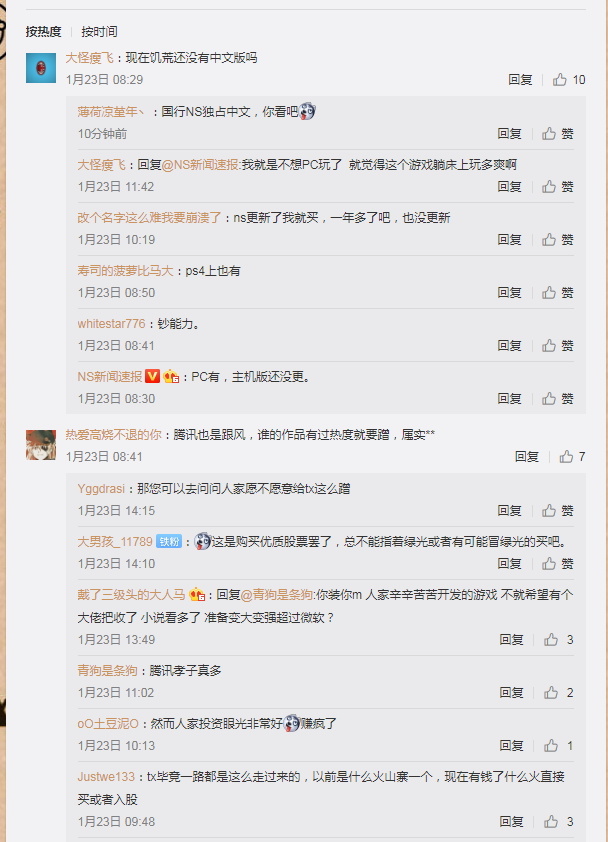Sort comments by 按时间

(99, 32)
